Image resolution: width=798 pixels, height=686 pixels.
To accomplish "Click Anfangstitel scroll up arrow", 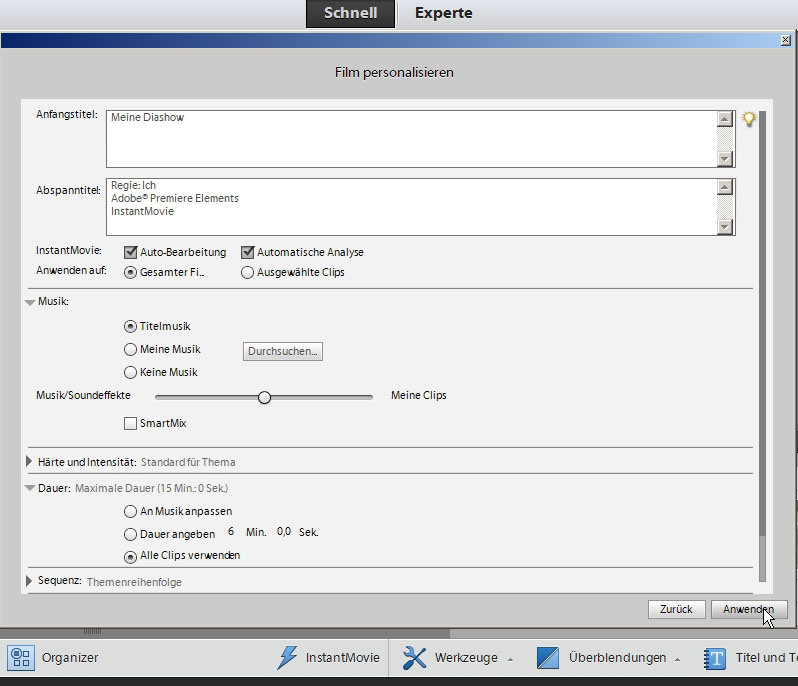I will (x=725, y=119).
